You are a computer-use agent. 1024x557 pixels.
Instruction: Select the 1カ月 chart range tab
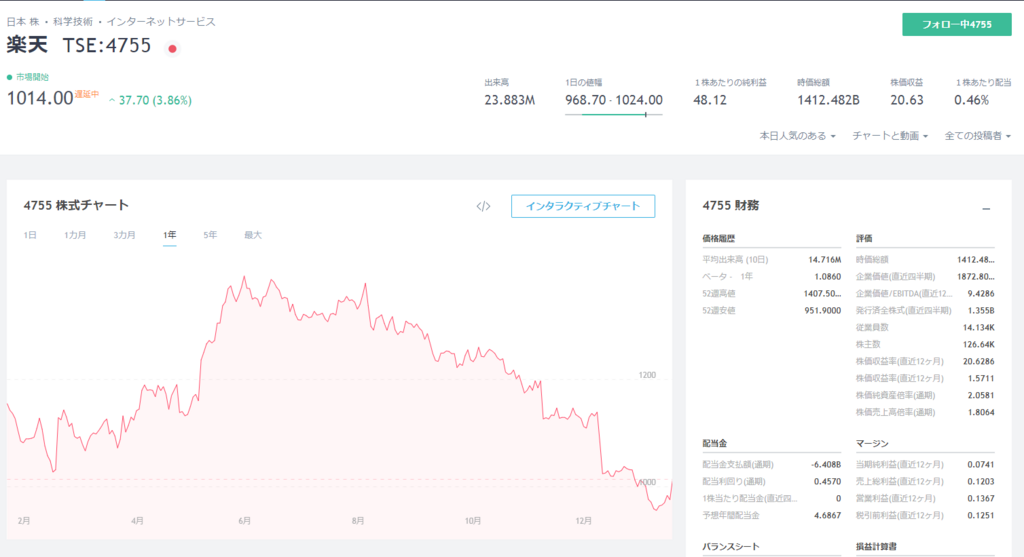coord(75,235)
